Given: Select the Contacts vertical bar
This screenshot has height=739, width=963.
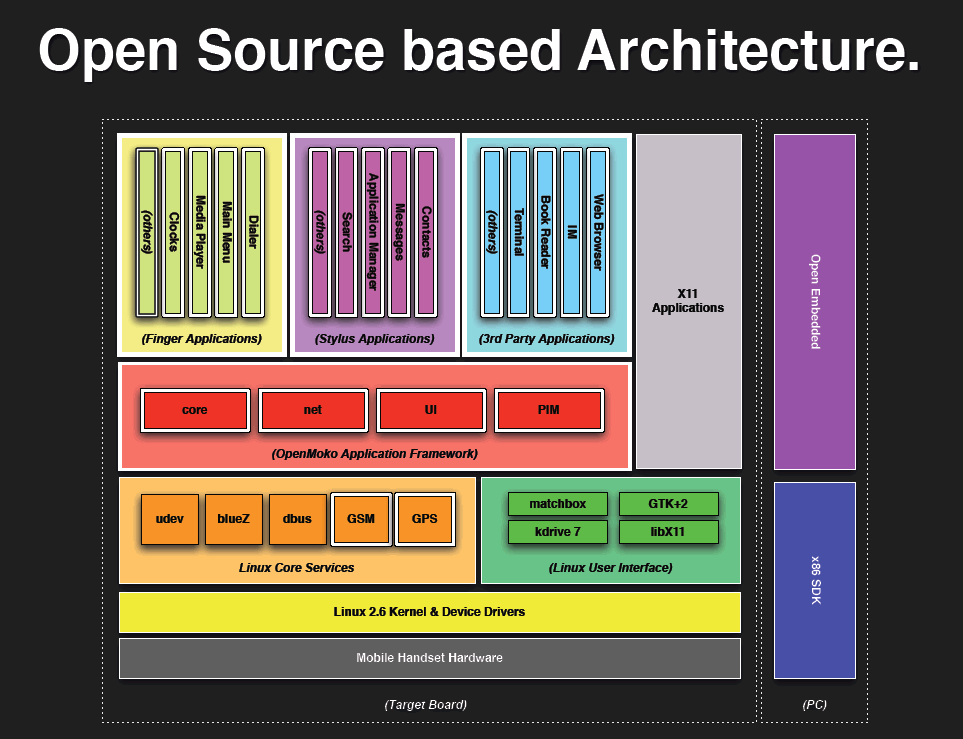Looking at the screenshot, I should (x=426, y=232).
